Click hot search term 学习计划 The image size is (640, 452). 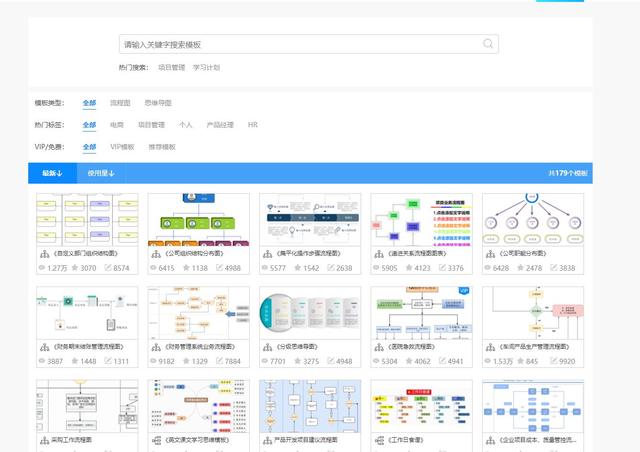(x=207, y=67)
